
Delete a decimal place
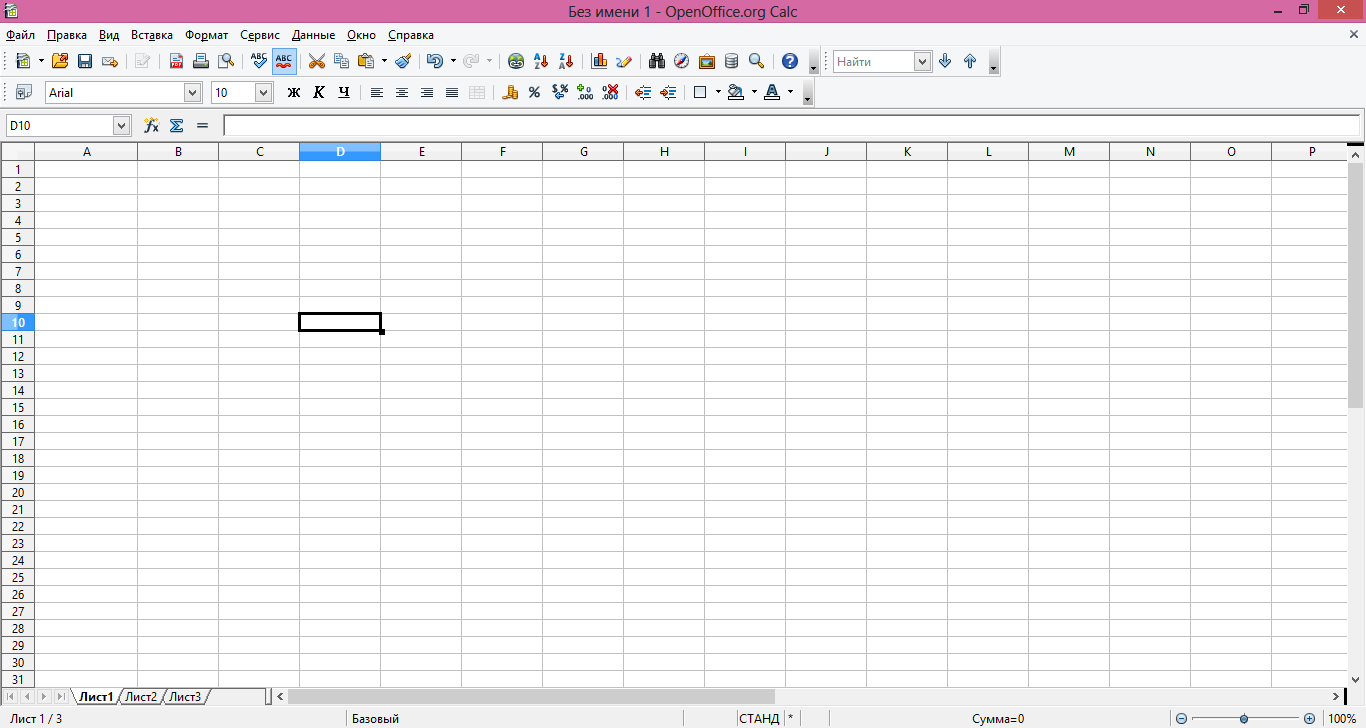coord(610,92)
